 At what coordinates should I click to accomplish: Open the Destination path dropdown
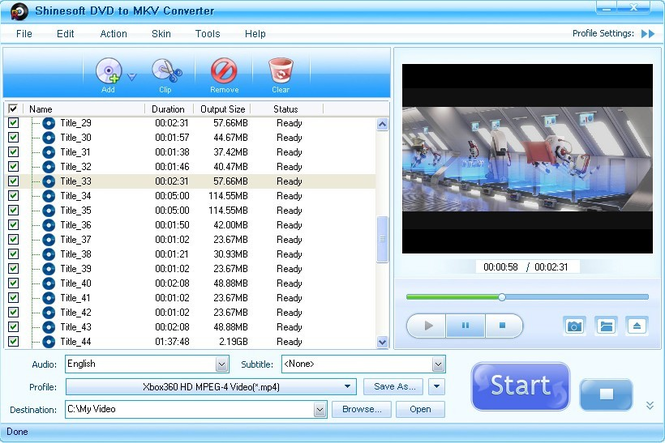(x=320, y=410)
